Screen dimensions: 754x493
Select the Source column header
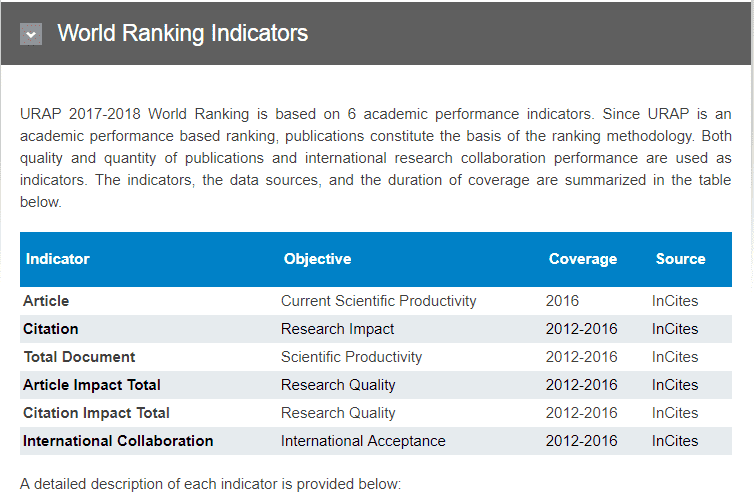(x=680, y=259)
